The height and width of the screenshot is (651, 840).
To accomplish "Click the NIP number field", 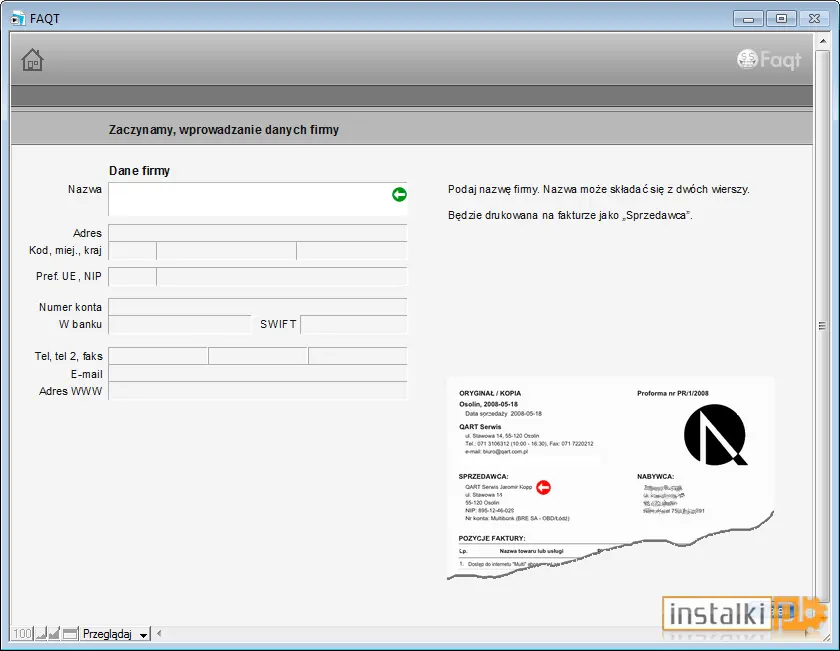I will [282, 276].
